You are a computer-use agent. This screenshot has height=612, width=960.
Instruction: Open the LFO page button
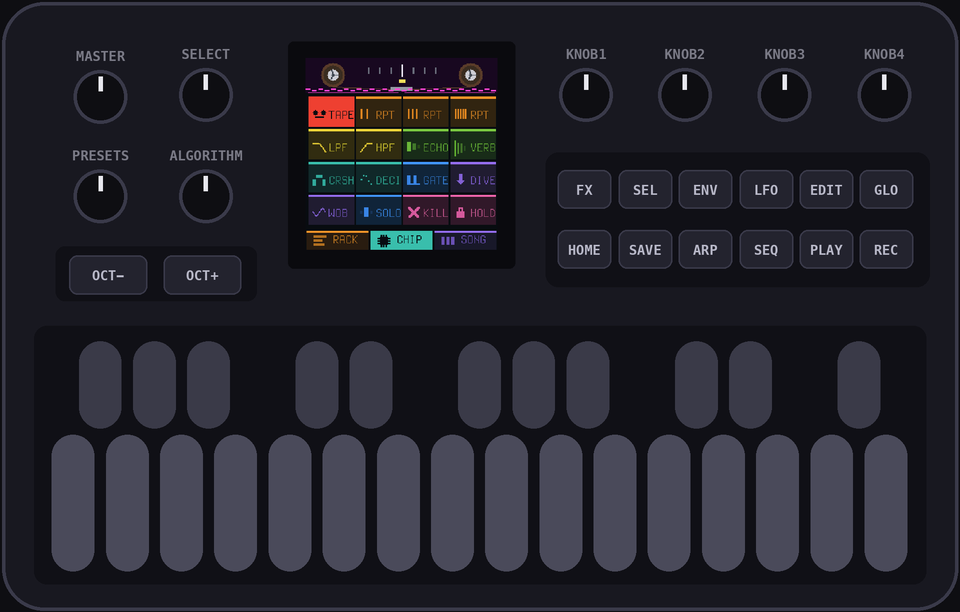click(x=766, y=190)
